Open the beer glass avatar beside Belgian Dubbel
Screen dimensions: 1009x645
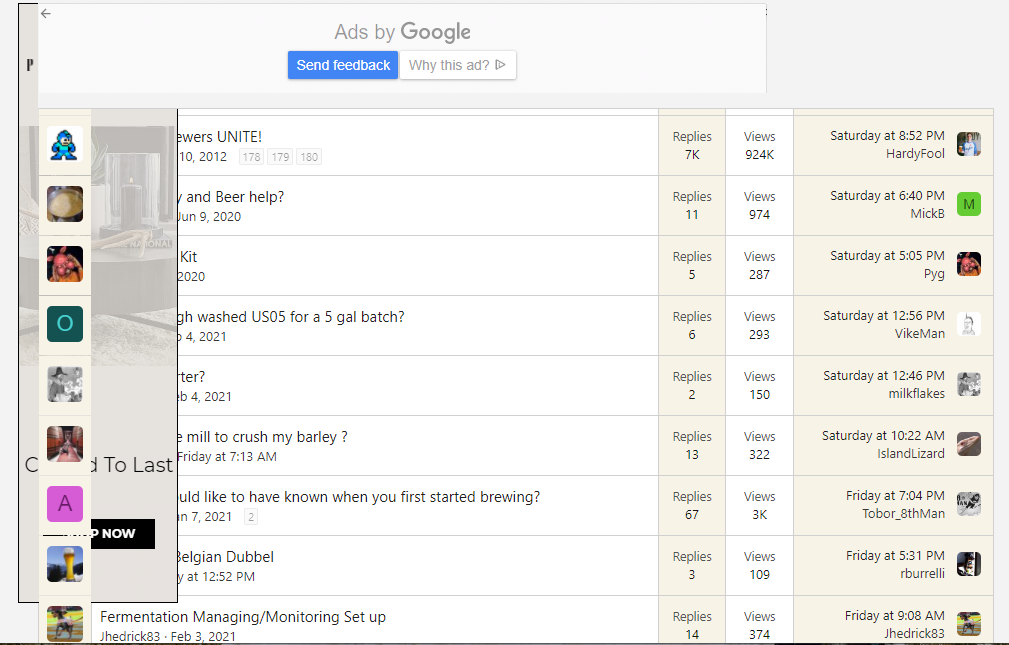pos(65,564)
